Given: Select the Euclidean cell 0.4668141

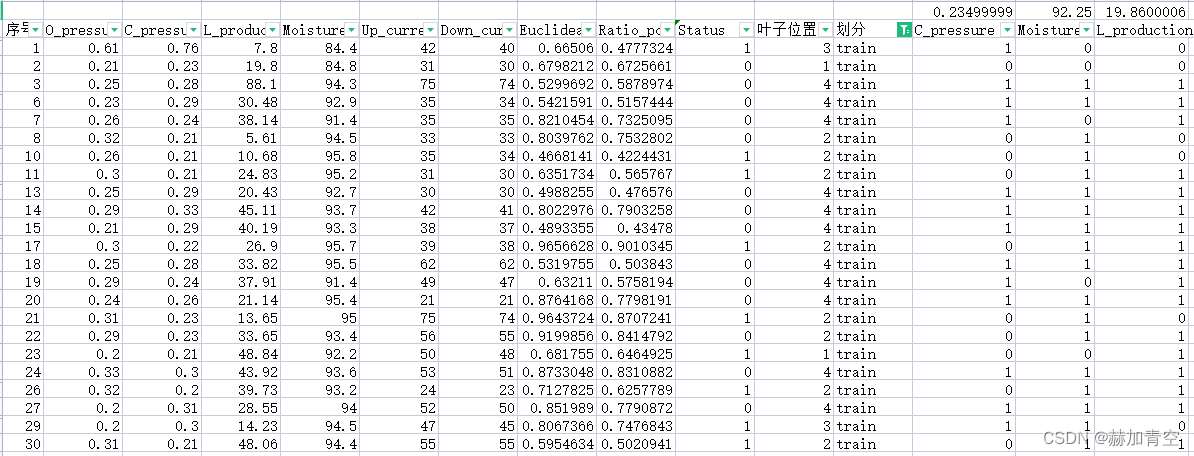Looking at the screenshot, I should [x=557, y=156].
